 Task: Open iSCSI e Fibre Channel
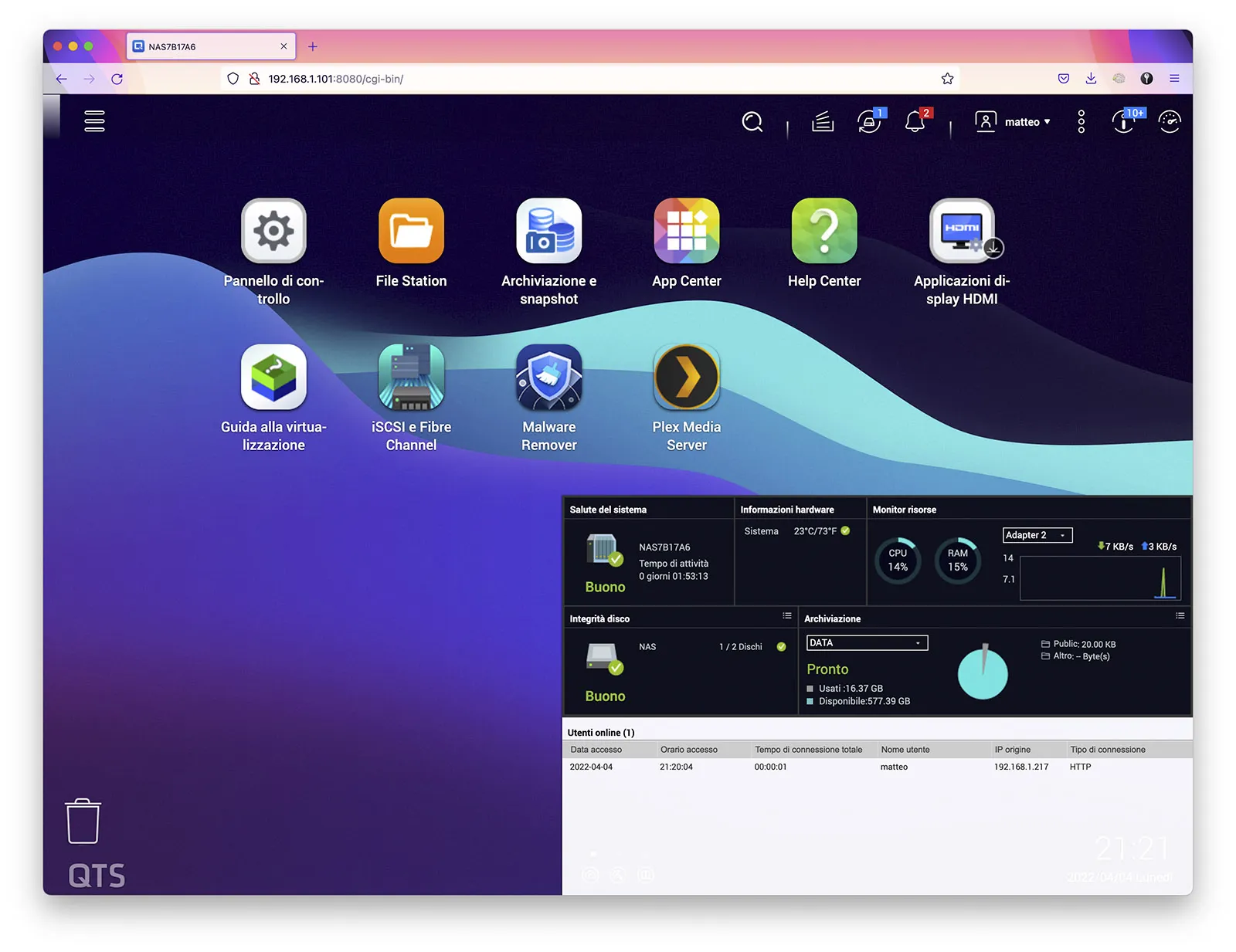click(x=411, y=377)
